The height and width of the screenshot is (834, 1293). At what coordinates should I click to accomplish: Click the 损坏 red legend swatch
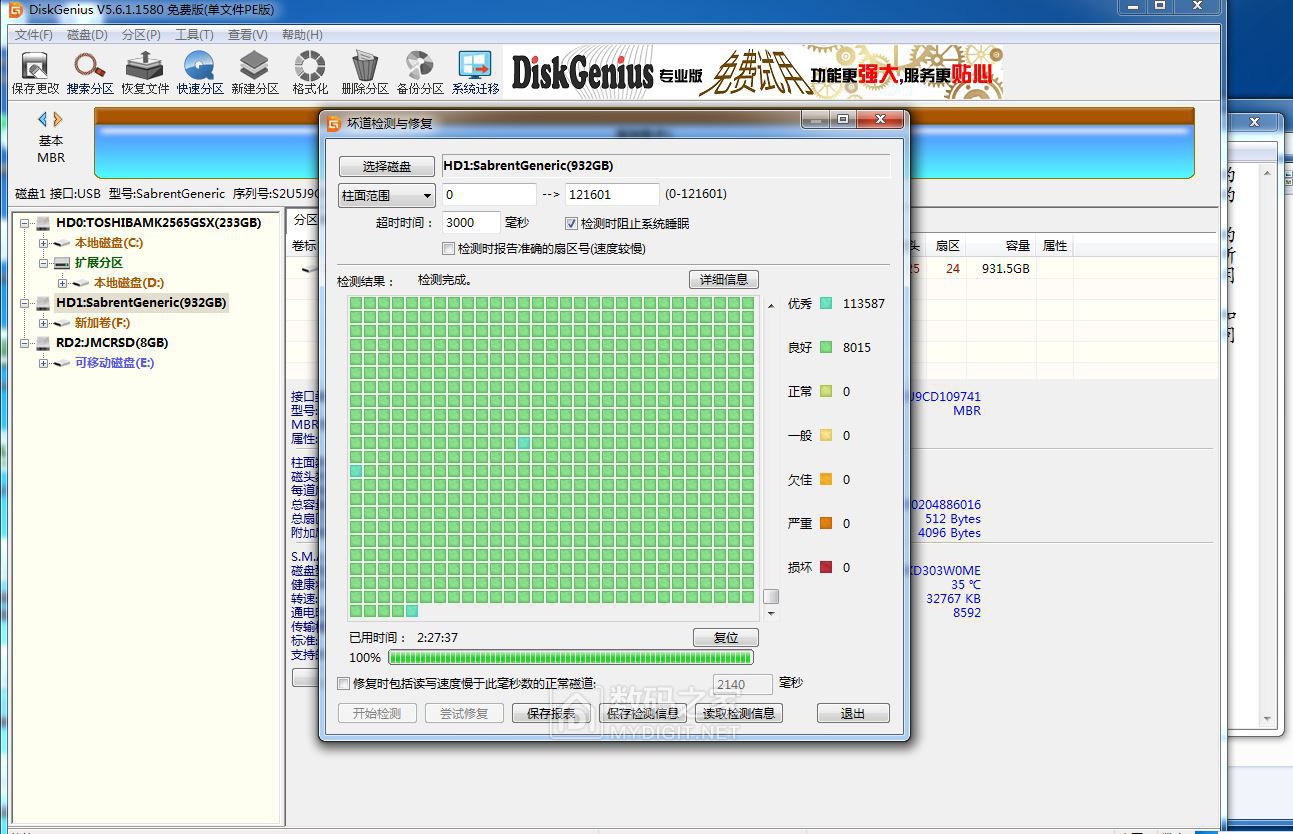[826, 567]
